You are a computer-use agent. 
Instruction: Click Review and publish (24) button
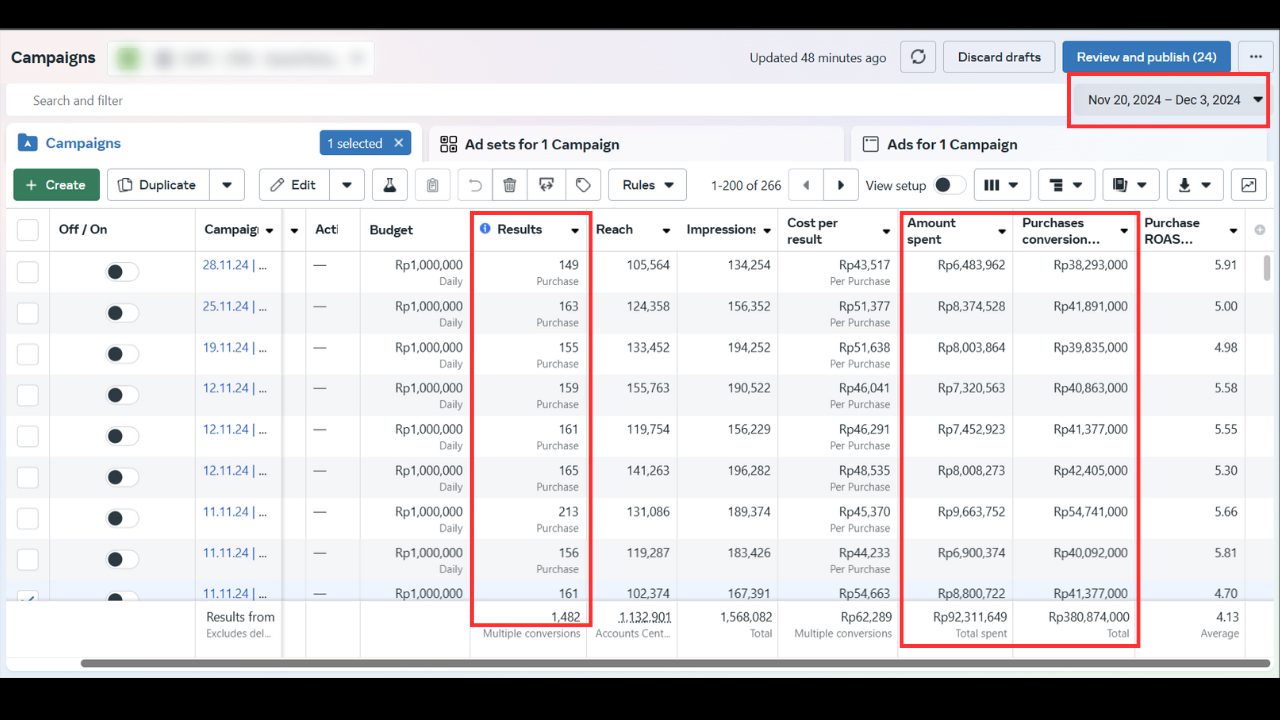(x=1146, y=57)
